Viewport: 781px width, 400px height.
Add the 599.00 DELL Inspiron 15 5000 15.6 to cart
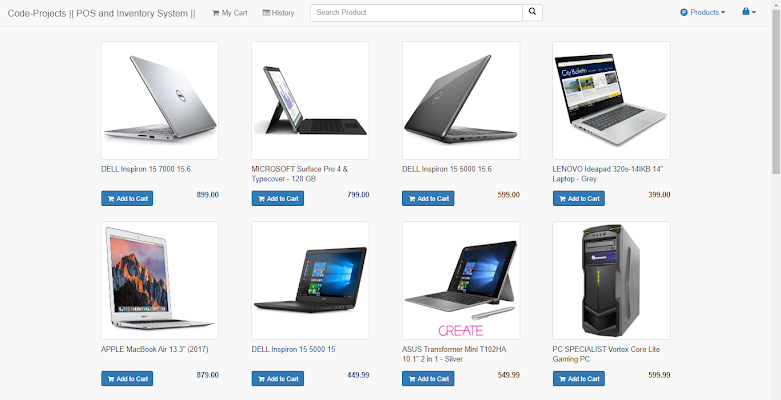(x=428, y=198)
